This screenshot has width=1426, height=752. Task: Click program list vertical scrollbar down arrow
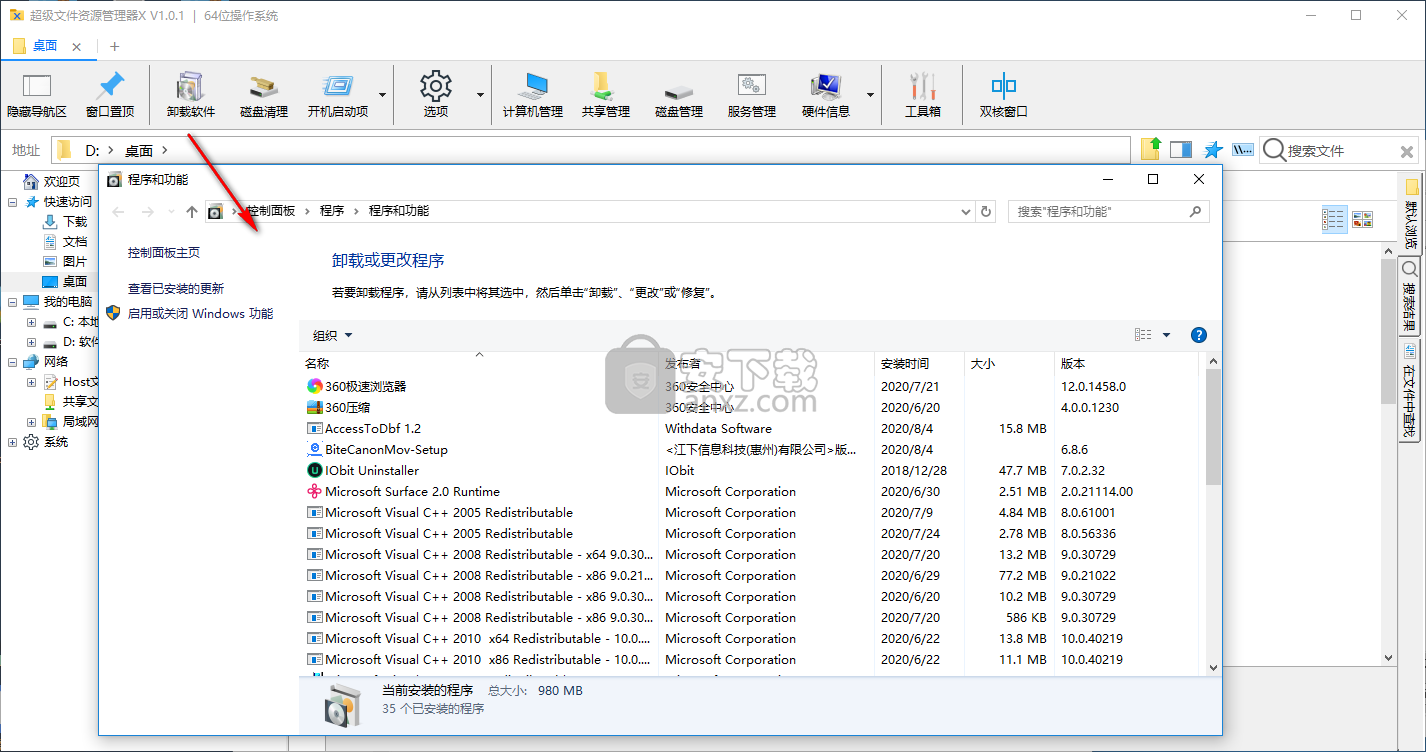coord(1213,667)
